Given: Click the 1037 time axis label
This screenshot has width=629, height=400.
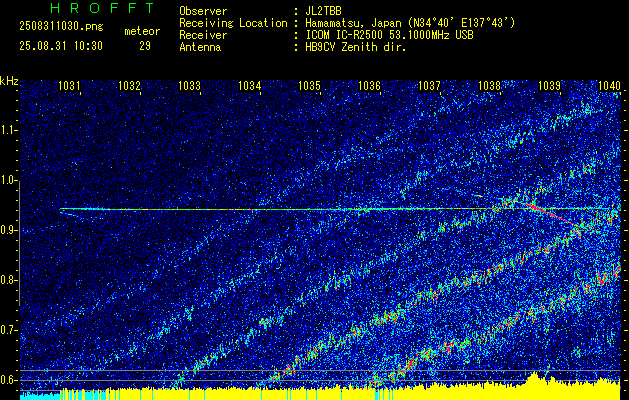Looking at the screenshot, I should point(429,85).
